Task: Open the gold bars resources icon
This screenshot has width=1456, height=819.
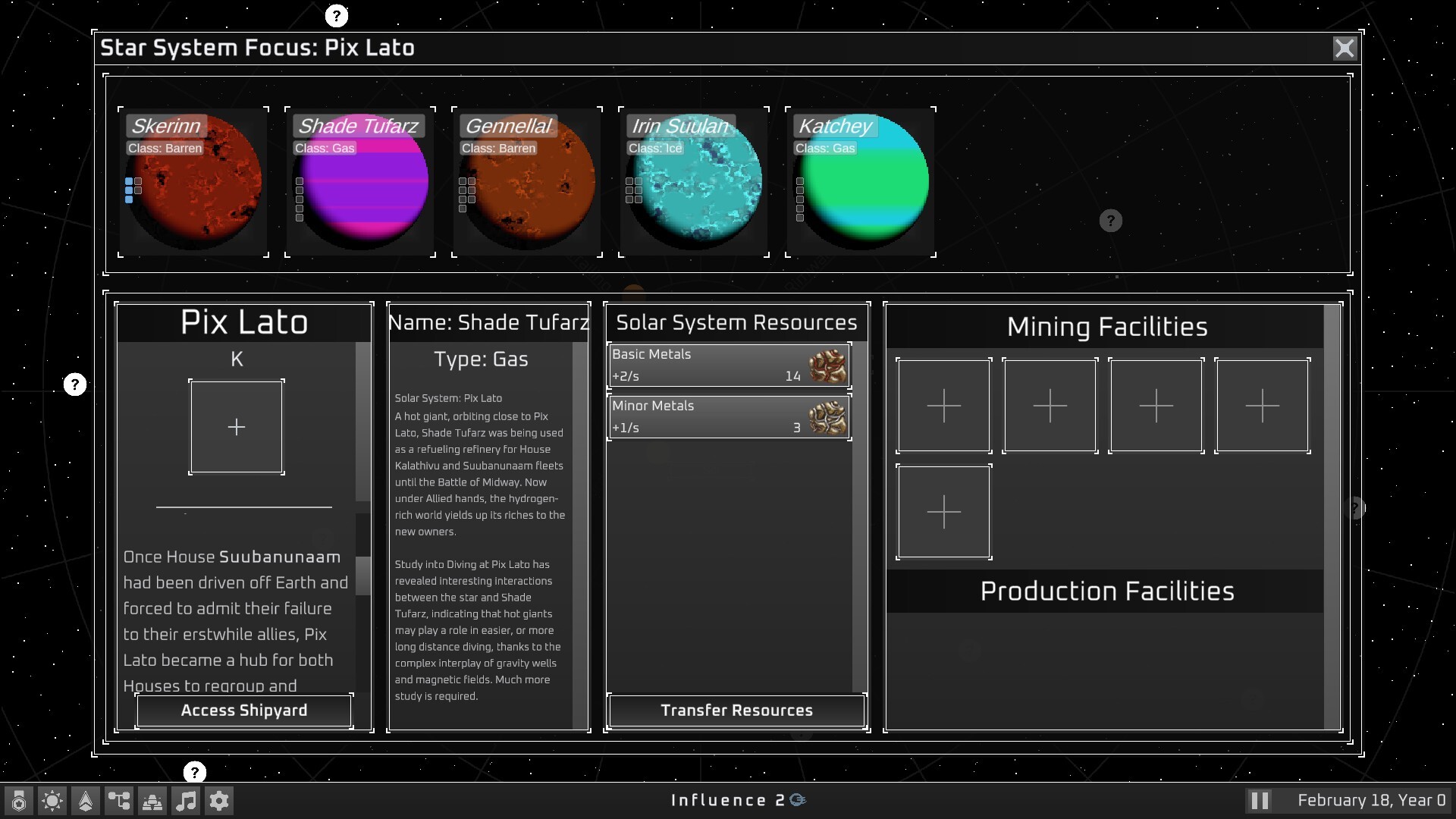Action: tap(152, 800)
